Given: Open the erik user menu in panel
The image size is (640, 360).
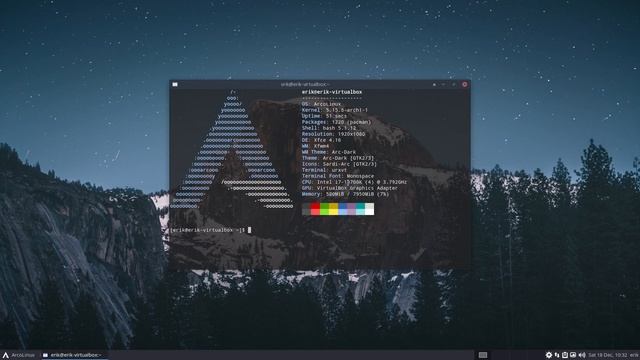Looking at the screenshot, I should coord(634,355).
